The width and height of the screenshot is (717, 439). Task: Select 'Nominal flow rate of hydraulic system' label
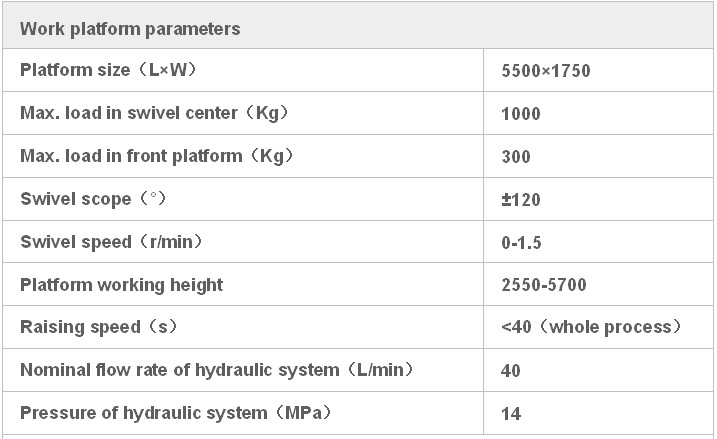tap(216, 371)
